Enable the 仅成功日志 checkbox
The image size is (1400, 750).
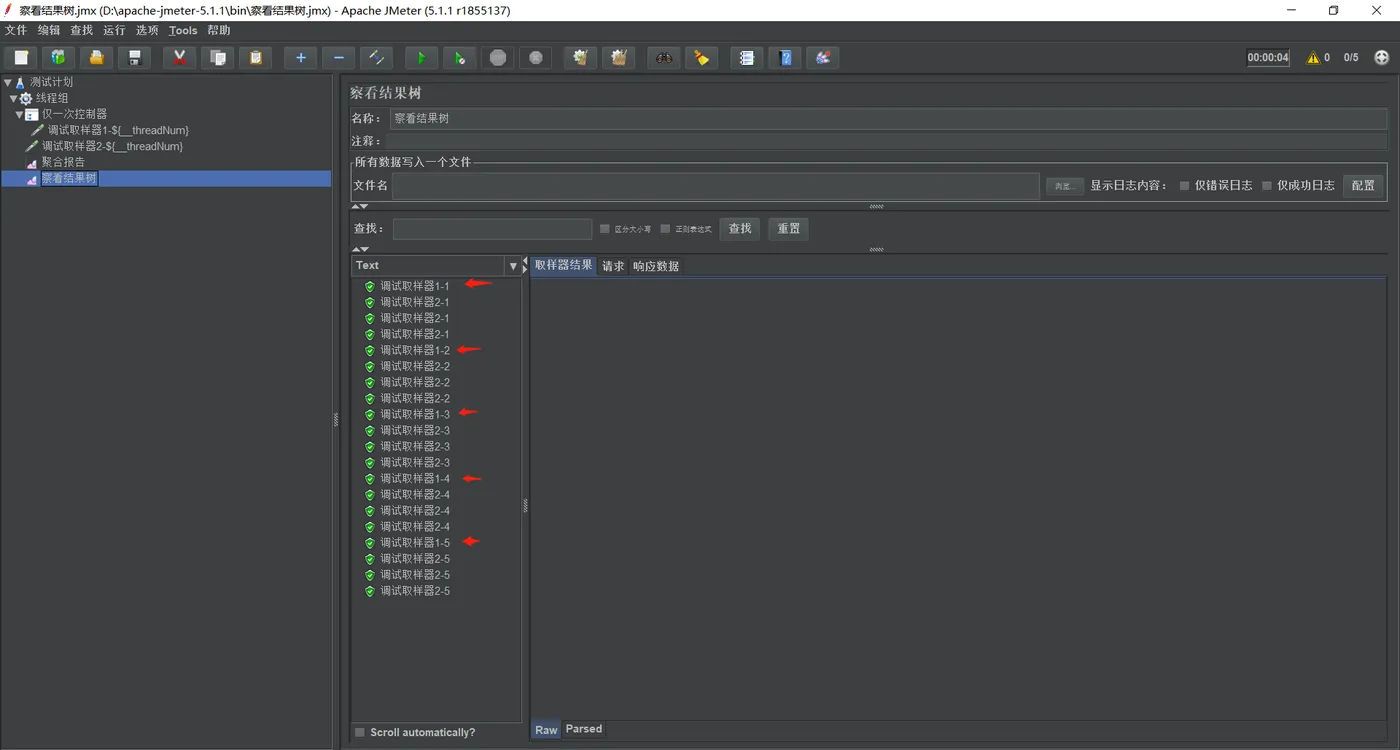click(1267, 186)
